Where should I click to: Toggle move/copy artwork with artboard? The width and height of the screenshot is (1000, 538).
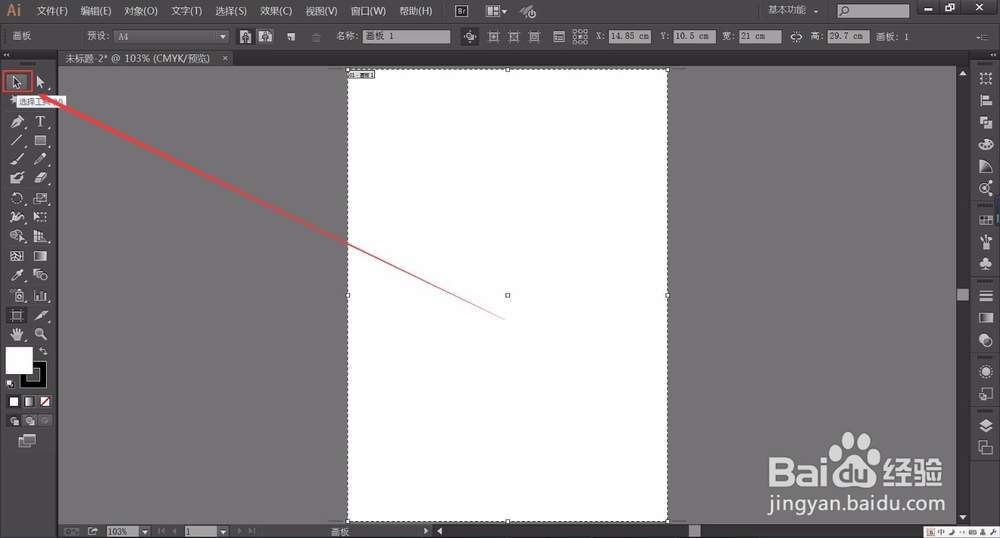click(470, 36)
